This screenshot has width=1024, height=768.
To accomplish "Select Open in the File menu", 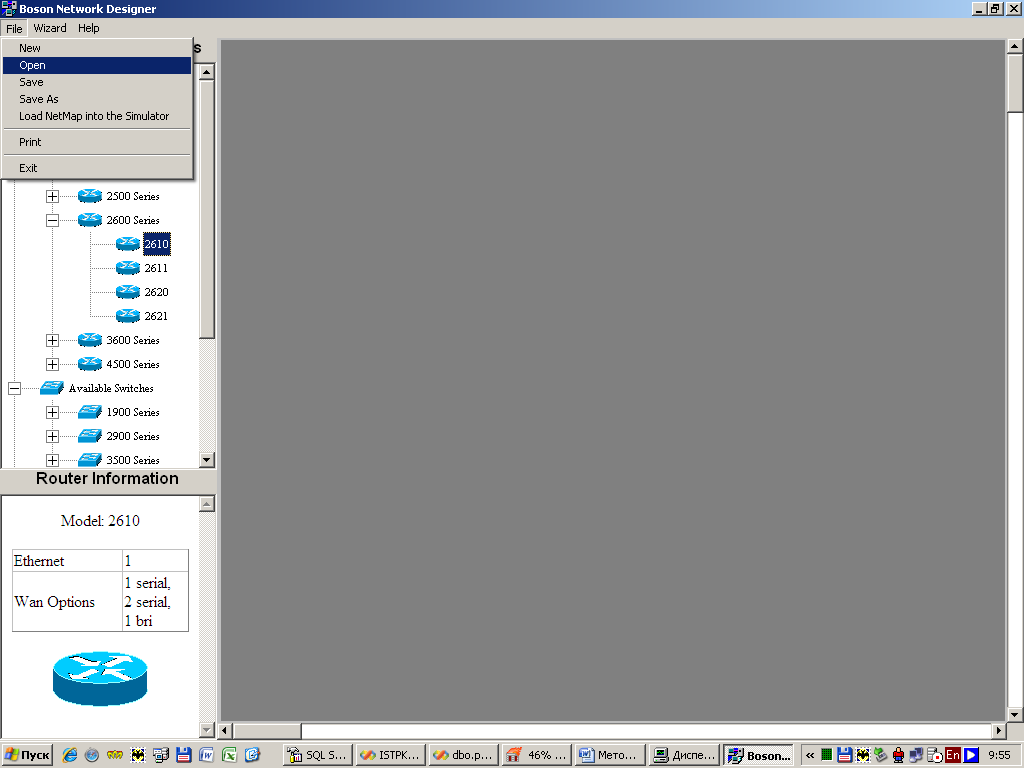I will pyautogui.click(x=97, y=65).
